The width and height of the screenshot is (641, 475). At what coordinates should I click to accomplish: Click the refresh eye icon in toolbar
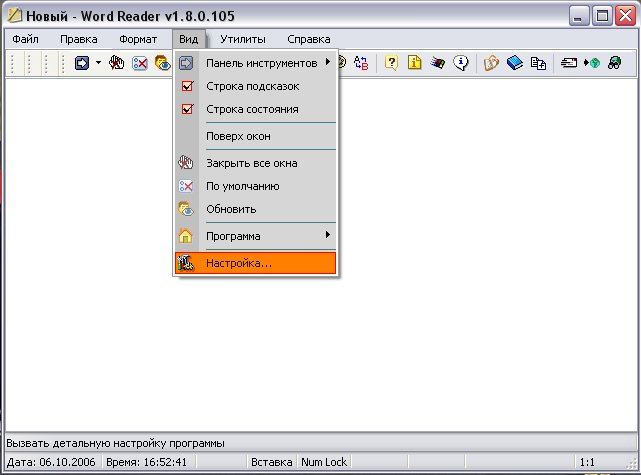coord(163,63)
